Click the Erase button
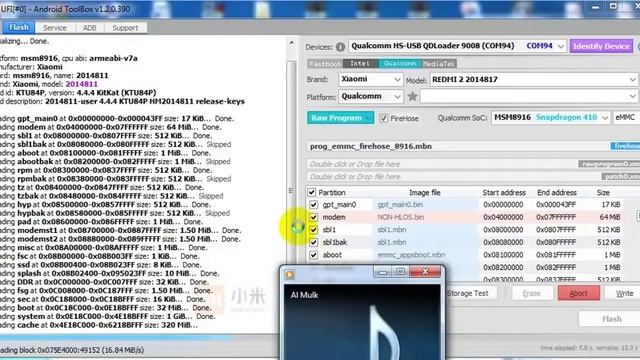Image resolution: width=640 pixels, height=360 pixels. tap(531, 293)
